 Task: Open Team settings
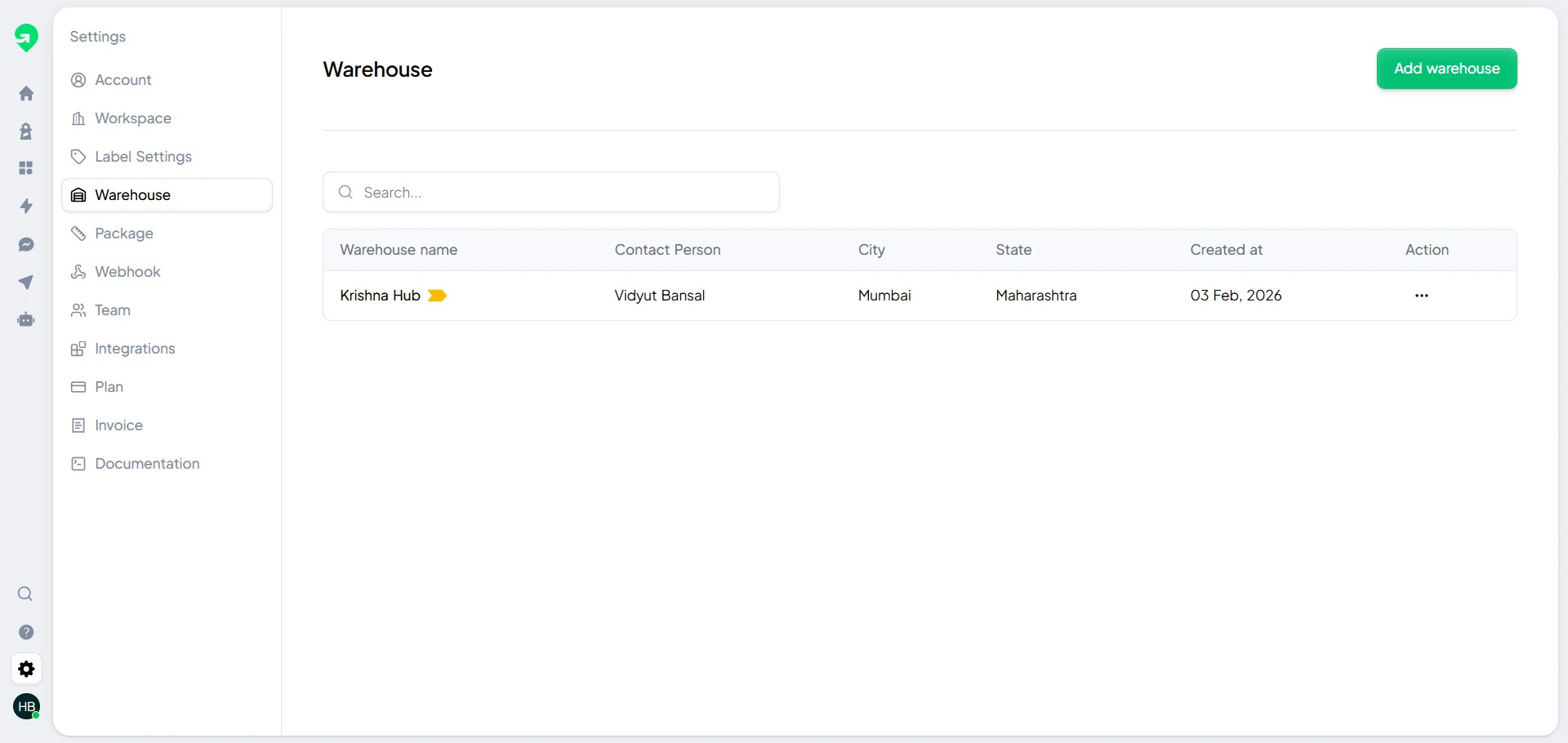[167, 310]
